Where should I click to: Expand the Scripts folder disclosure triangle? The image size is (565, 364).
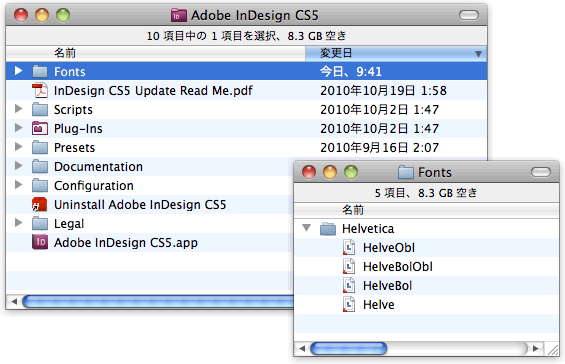coord(18,109)
